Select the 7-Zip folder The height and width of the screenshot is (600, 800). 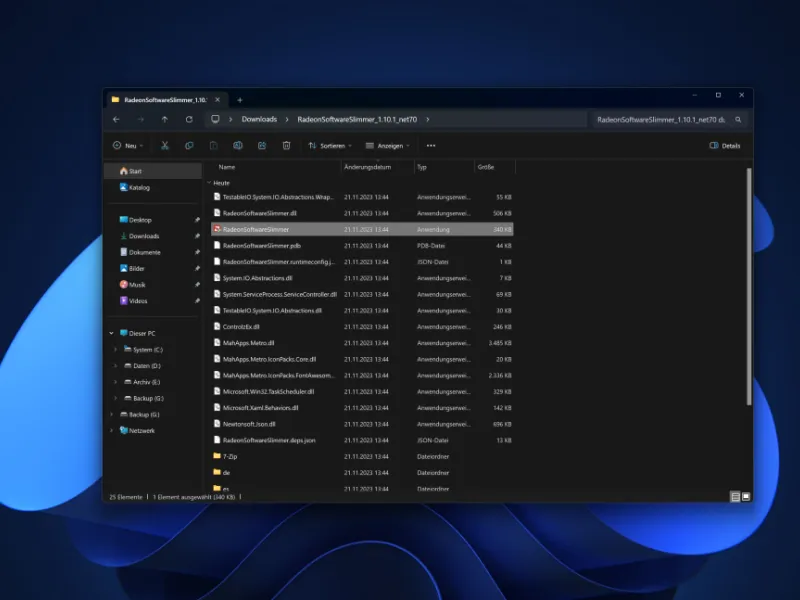(362, 457)
